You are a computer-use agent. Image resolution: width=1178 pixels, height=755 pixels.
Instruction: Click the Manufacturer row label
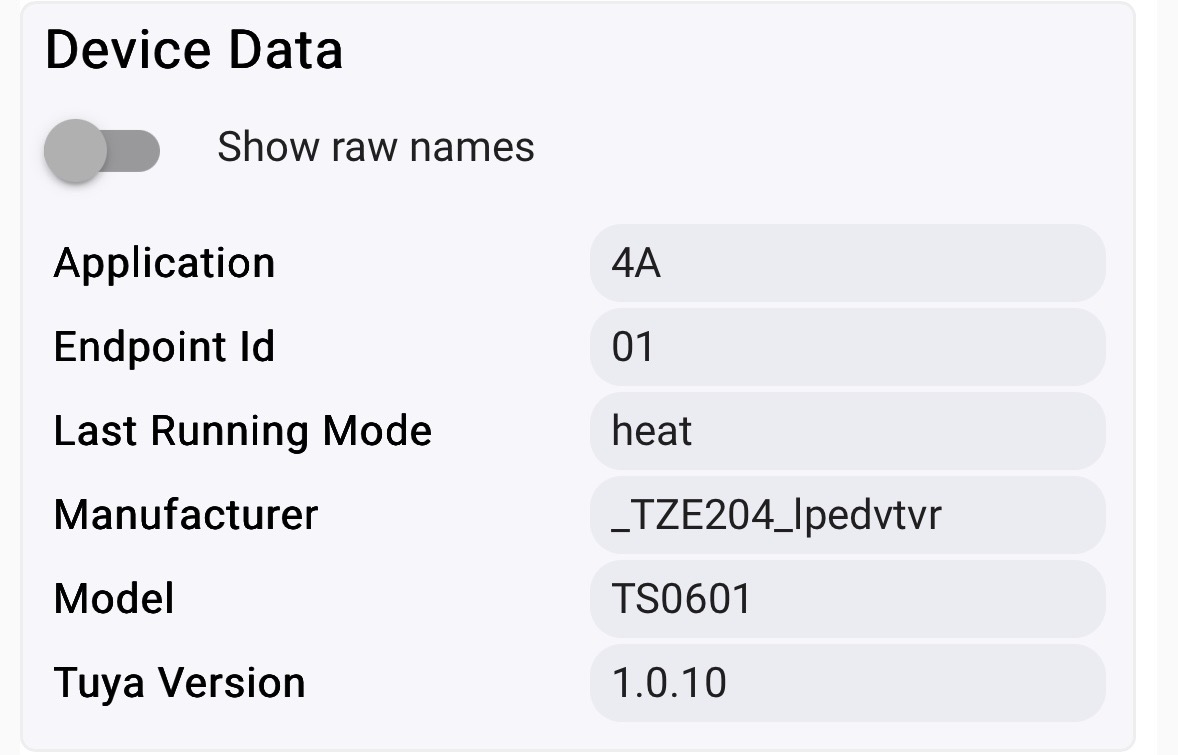coord(186,516)
